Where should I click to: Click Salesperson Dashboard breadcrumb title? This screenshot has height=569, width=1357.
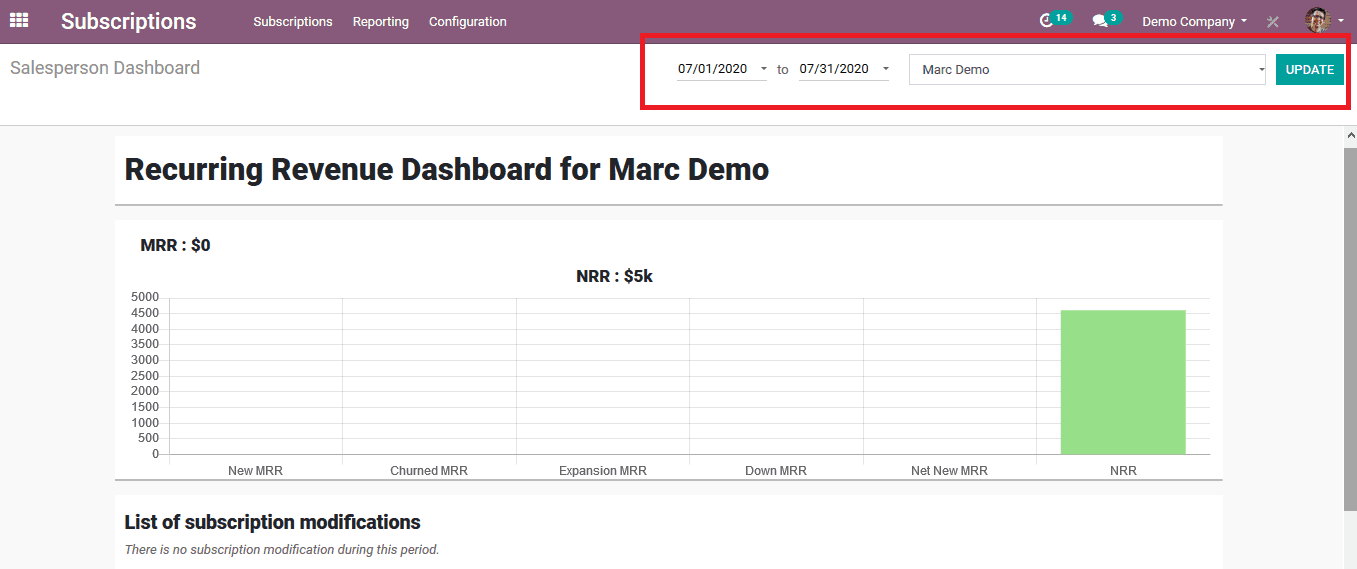coord(105,68)
